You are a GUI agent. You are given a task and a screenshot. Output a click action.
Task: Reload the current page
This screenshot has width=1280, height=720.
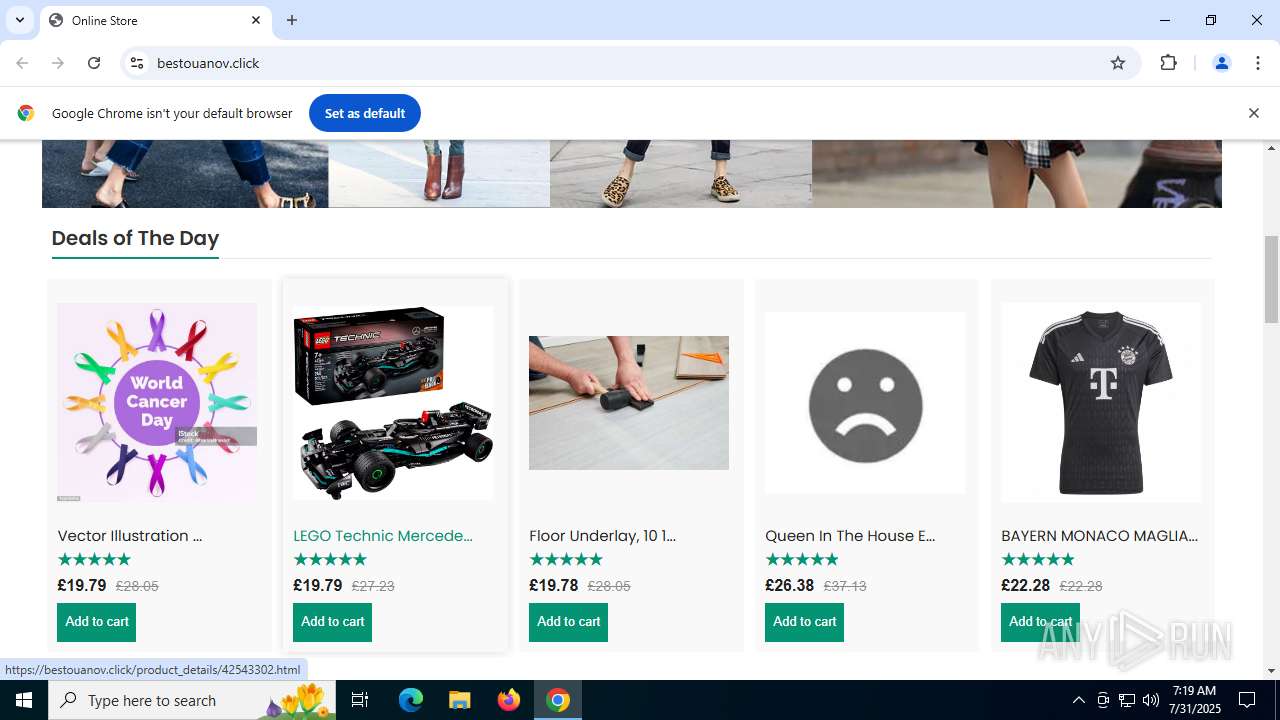(x=94, y=63)
